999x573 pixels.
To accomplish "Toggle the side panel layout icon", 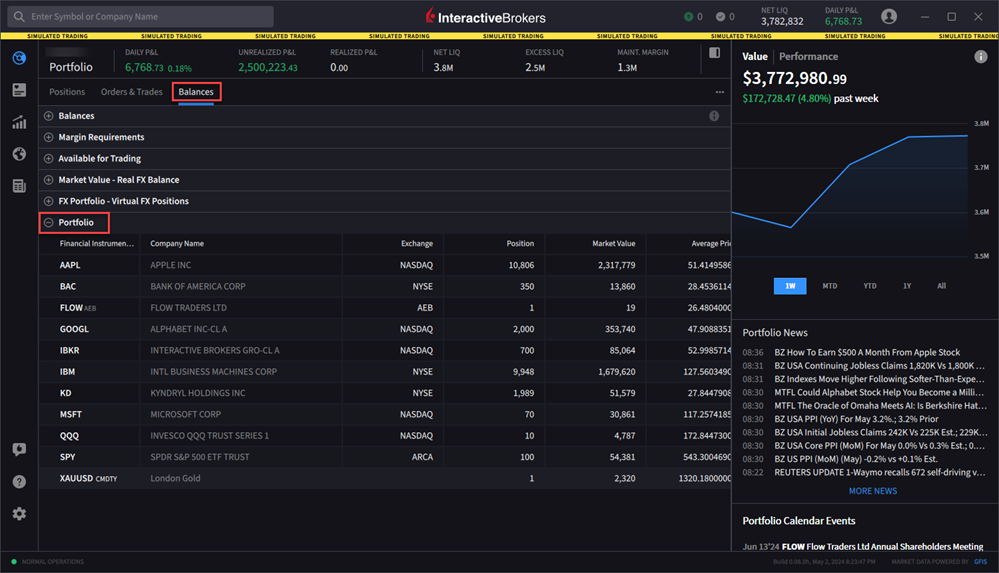I will coord(714,53).
